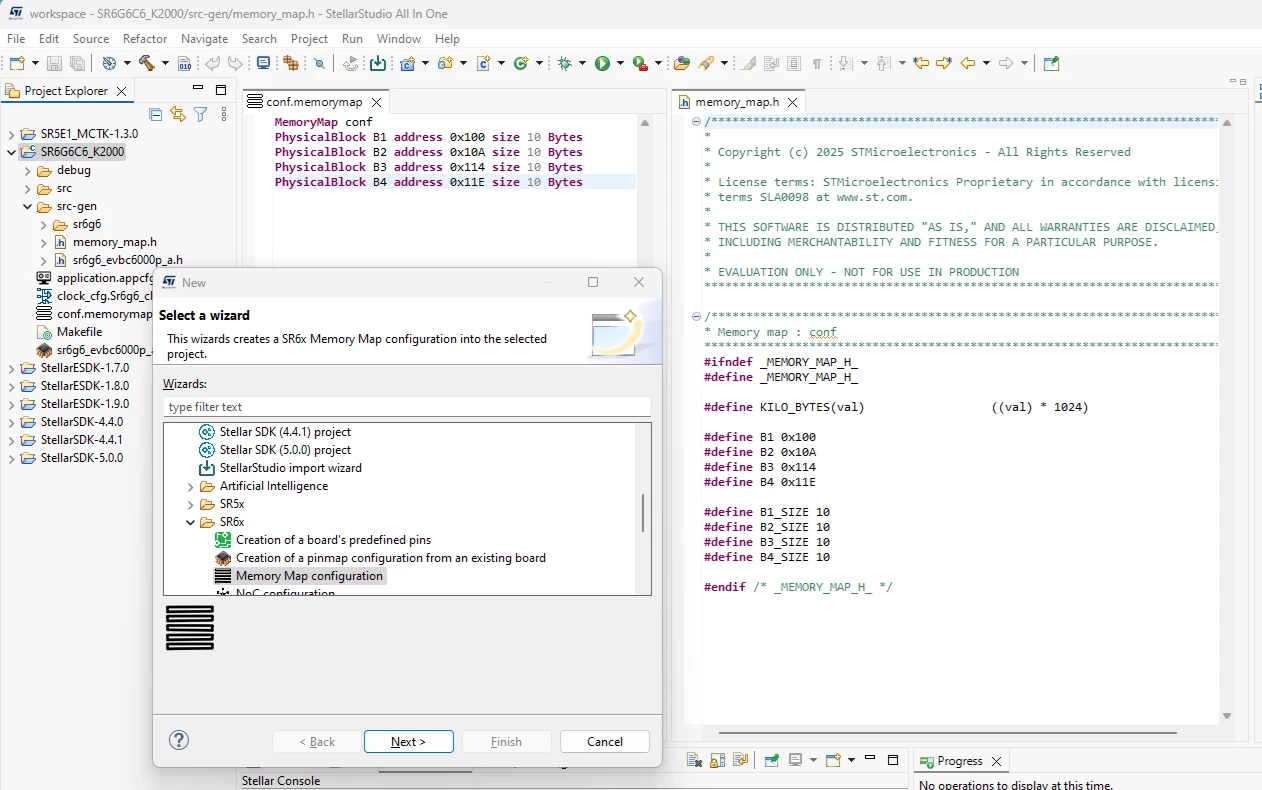The height and width of the screenshot is (790, 1262).
Task: Click the console Scroll Lock icon
Action: coord(717,761)
